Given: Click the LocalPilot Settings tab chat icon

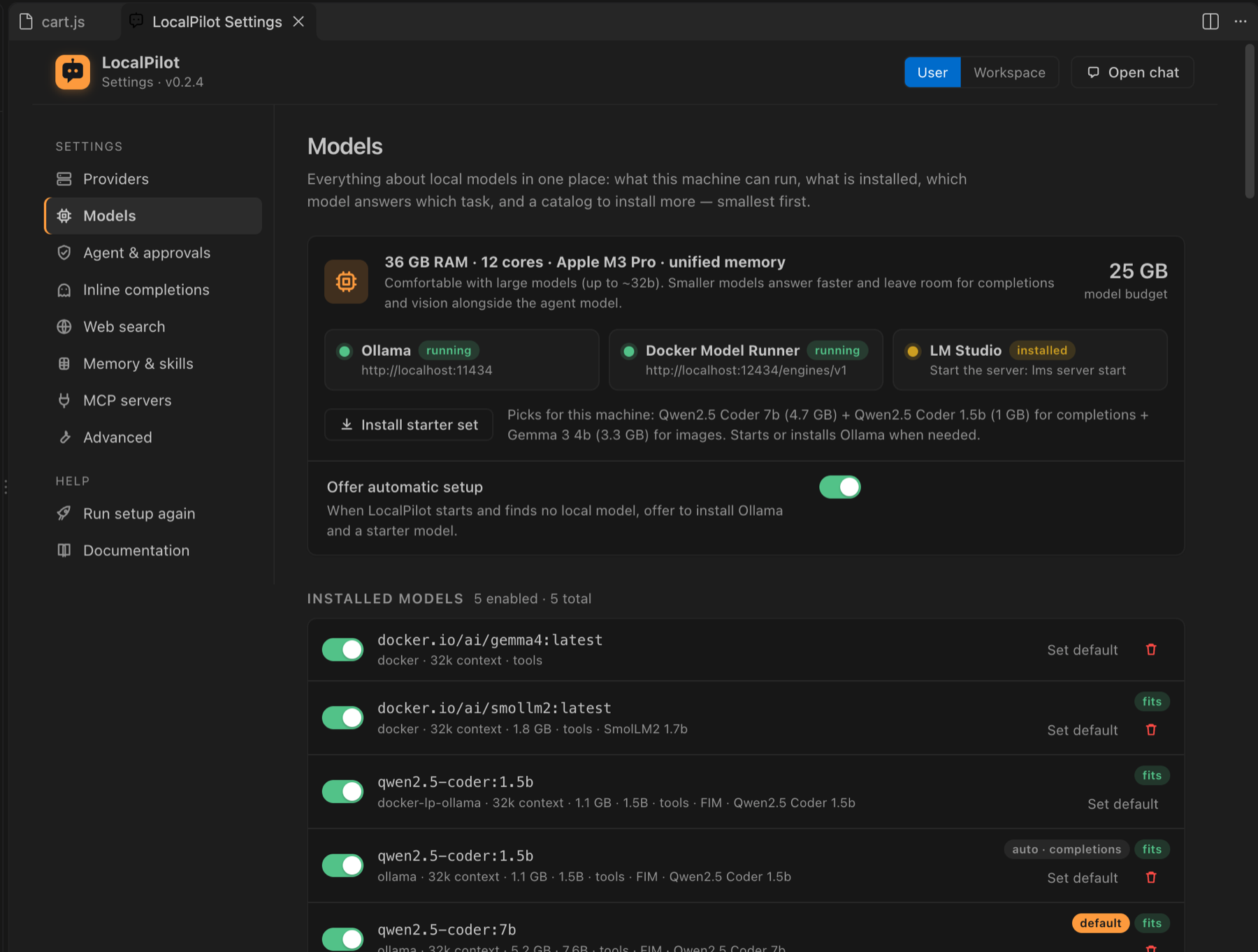Looking at the screenshot, I should (x=137, y=22).
